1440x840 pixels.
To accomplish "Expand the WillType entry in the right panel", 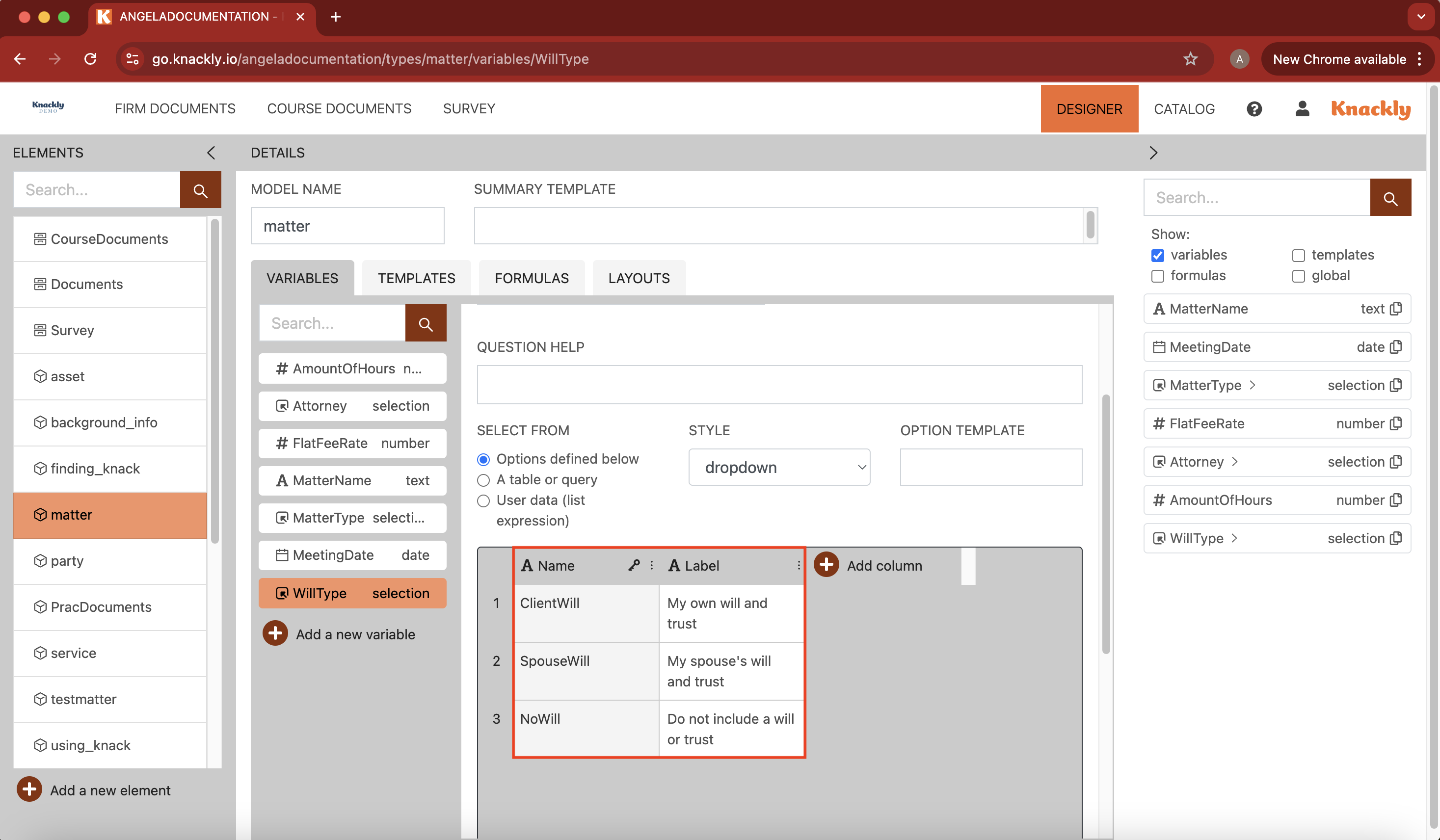I will (1233, 538).
